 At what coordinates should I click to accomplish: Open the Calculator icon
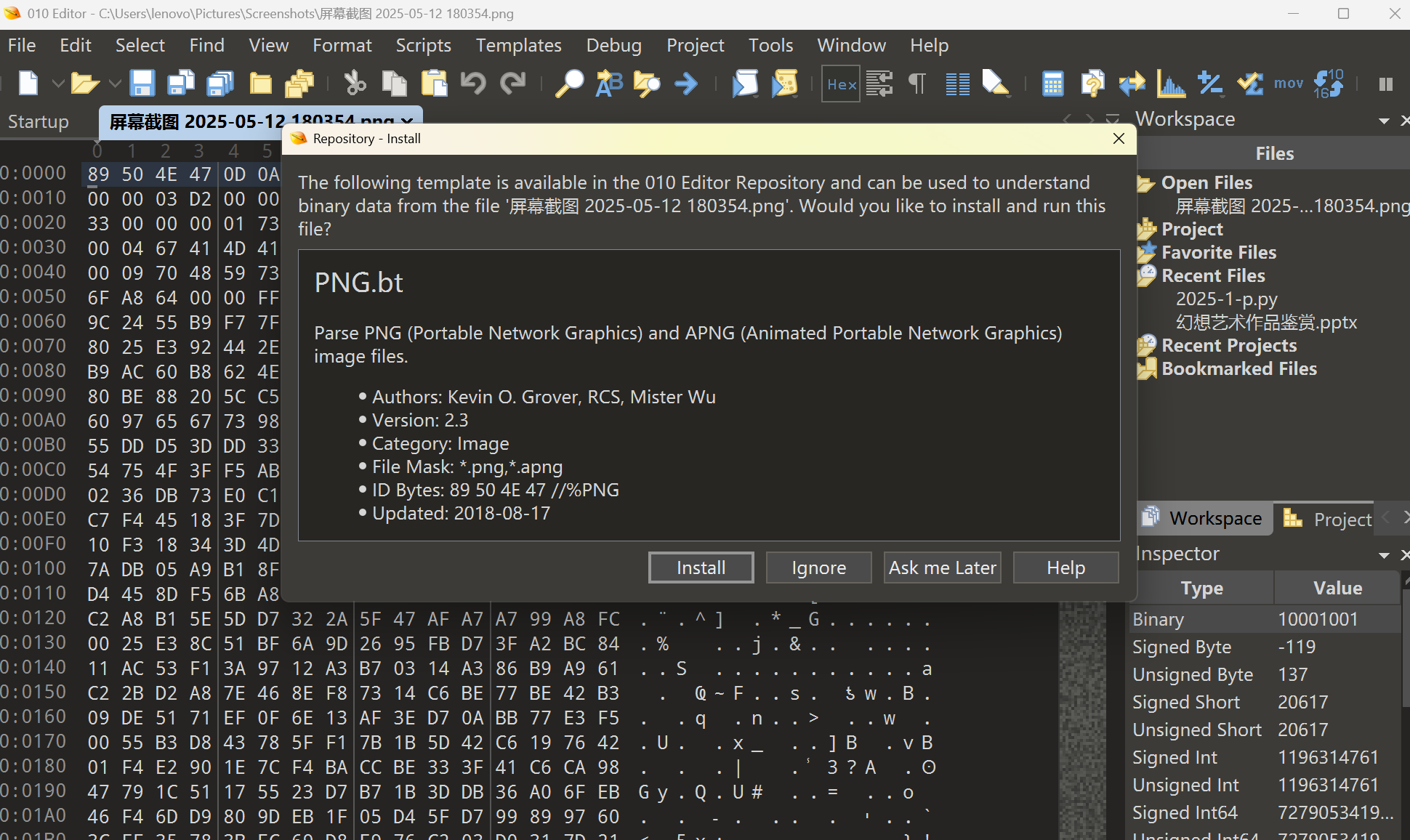click(x=1052, y=84)
